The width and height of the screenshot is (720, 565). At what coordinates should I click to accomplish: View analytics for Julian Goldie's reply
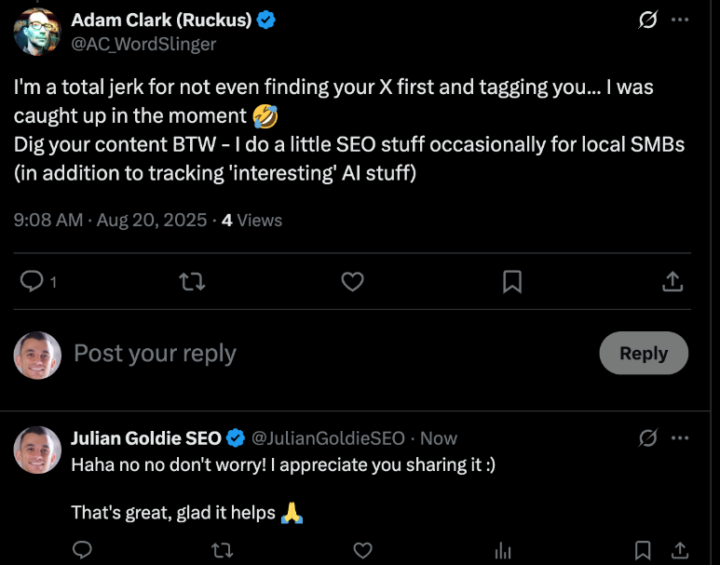[503, 550]
